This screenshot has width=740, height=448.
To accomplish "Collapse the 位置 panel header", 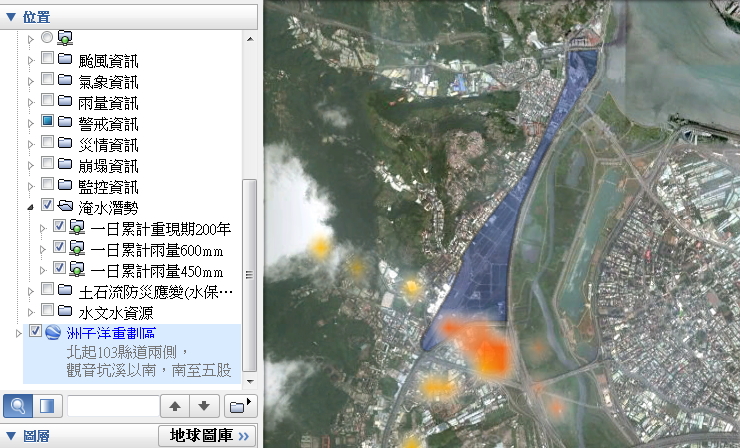I will [11, 11].
